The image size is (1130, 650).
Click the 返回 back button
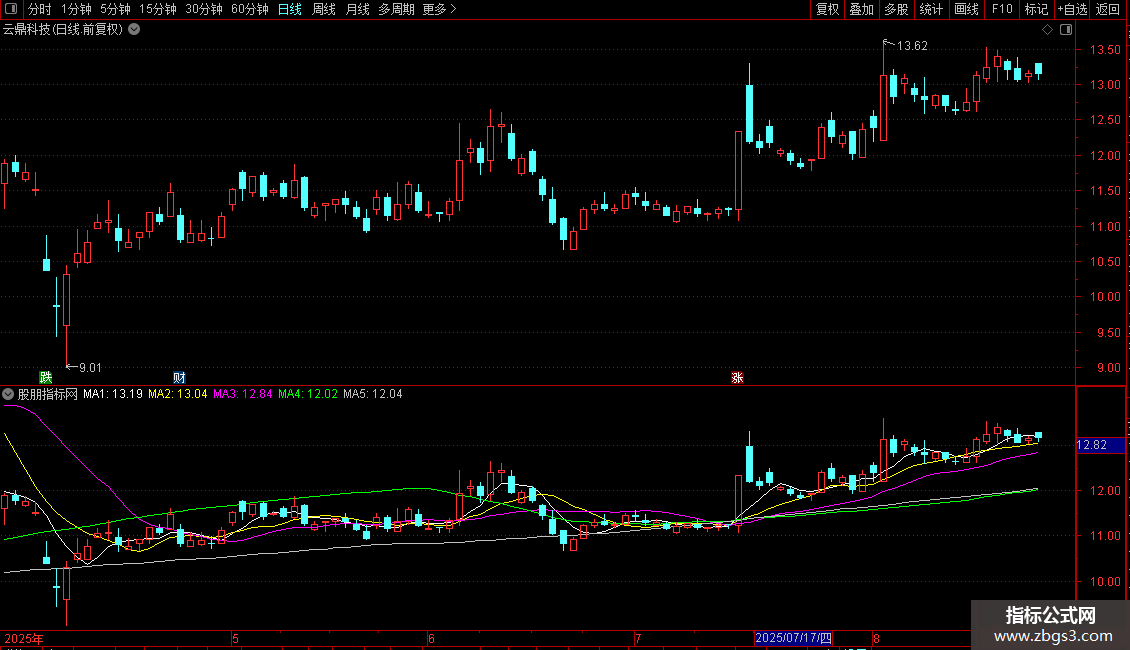click(1108, 9)
